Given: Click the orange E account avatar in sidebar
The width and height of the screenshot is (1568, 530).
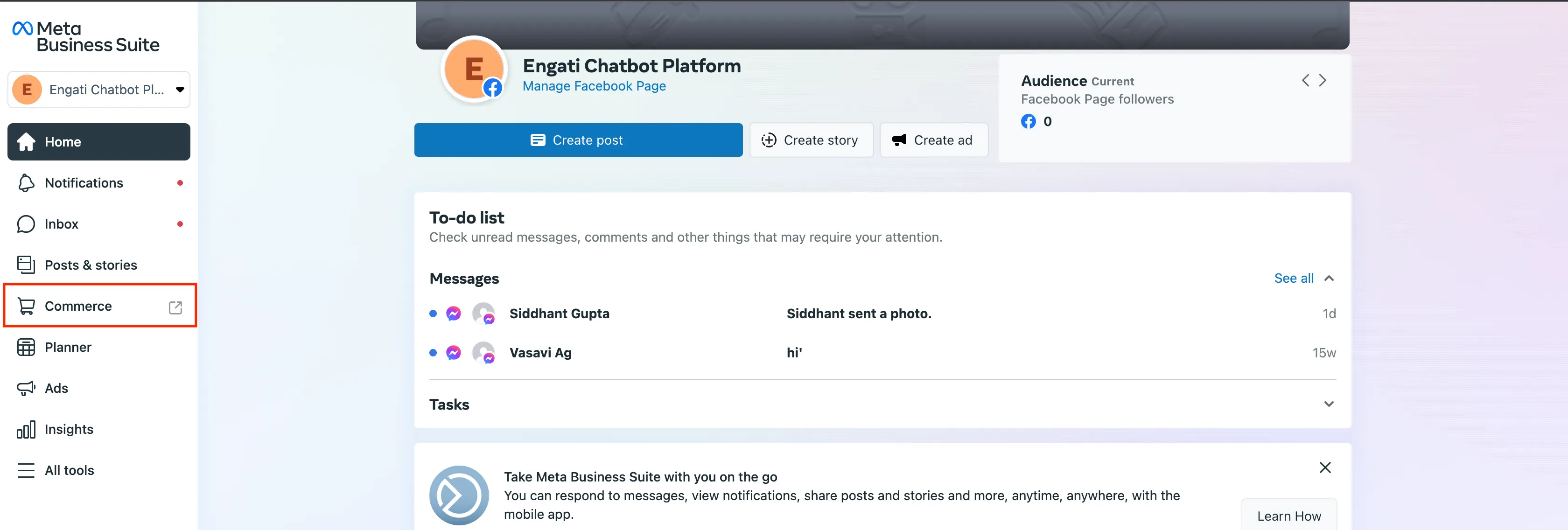Looking at the screenshot, I should [27, 90].
